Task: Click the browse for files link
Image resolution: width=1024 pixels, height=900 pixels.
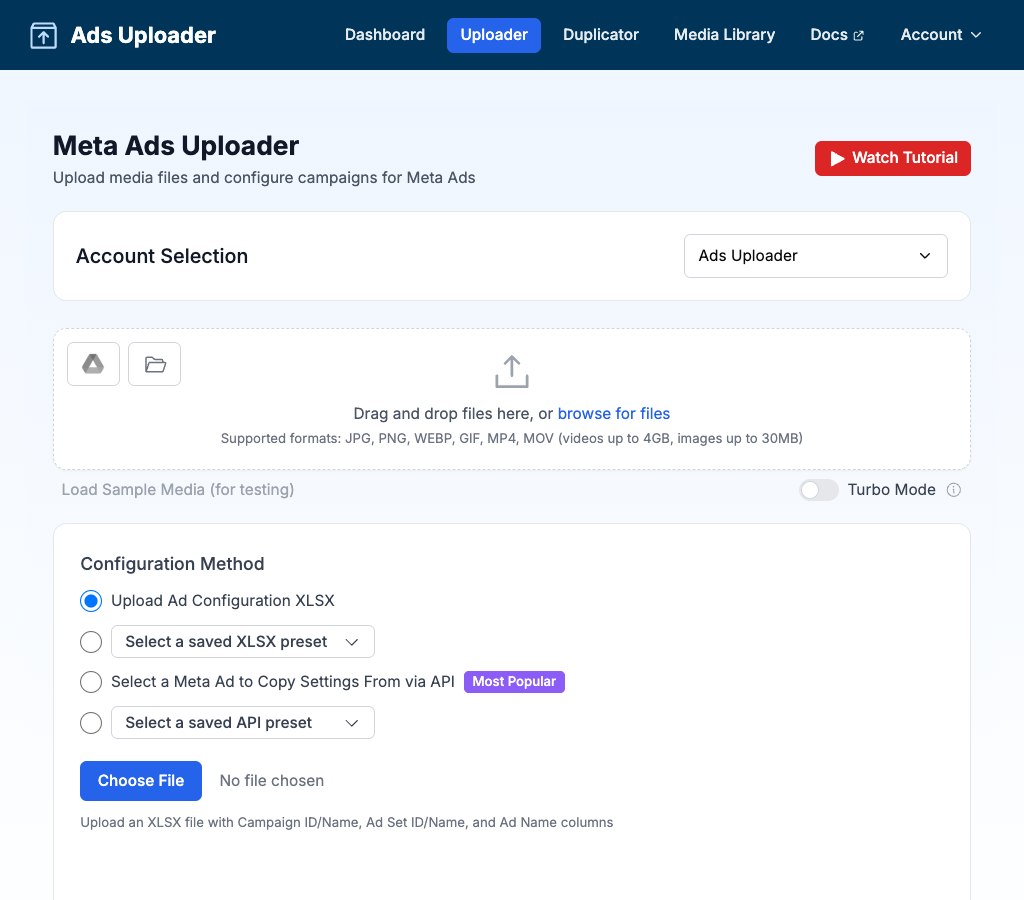Action: [614, 414]
